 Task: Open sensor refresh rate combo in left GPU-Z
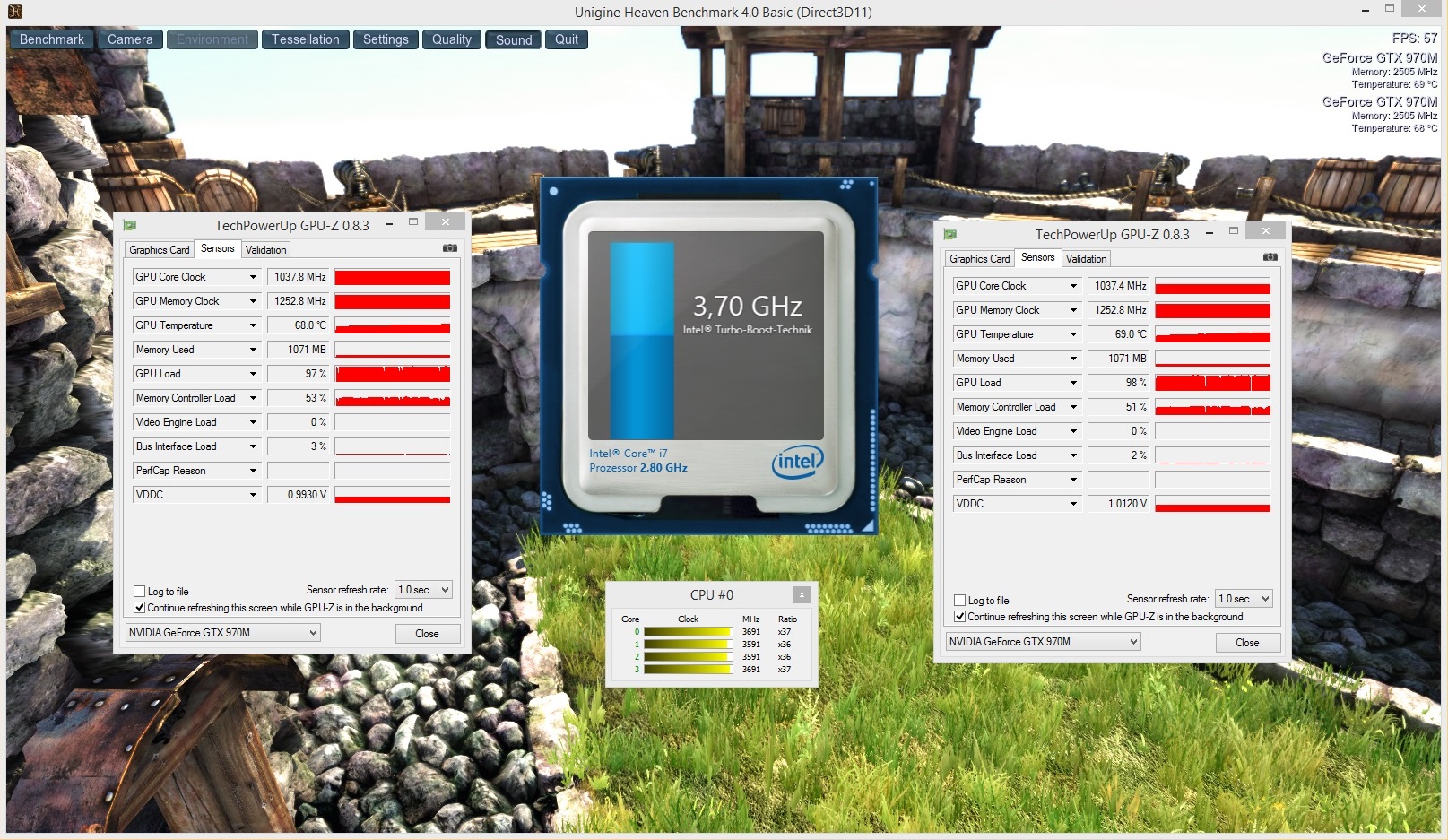point(423,590)
